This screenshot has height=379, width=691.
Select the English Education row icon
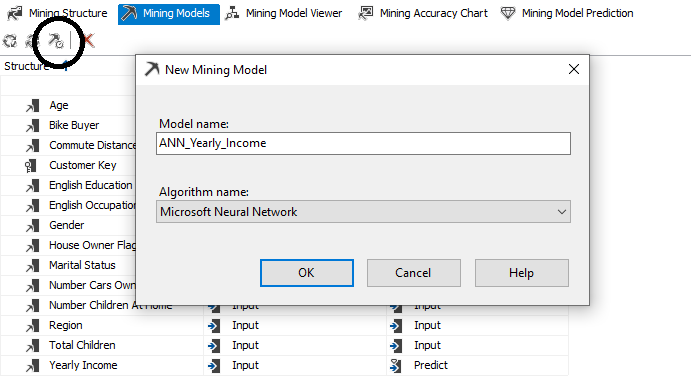pos(32,186)
